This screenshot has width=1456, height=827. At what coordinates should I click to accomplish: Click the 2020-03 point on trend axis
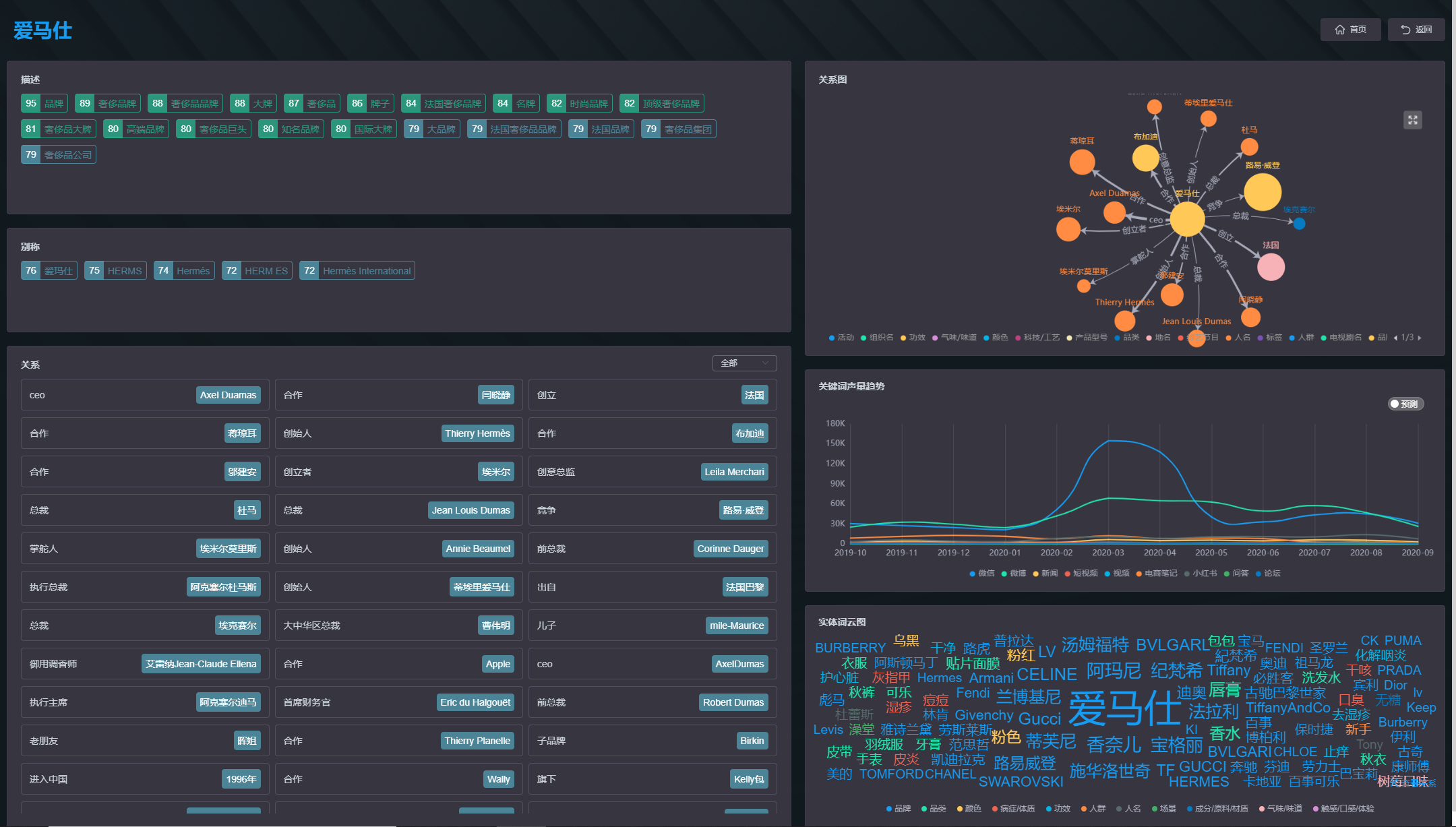pos(1108,553)
